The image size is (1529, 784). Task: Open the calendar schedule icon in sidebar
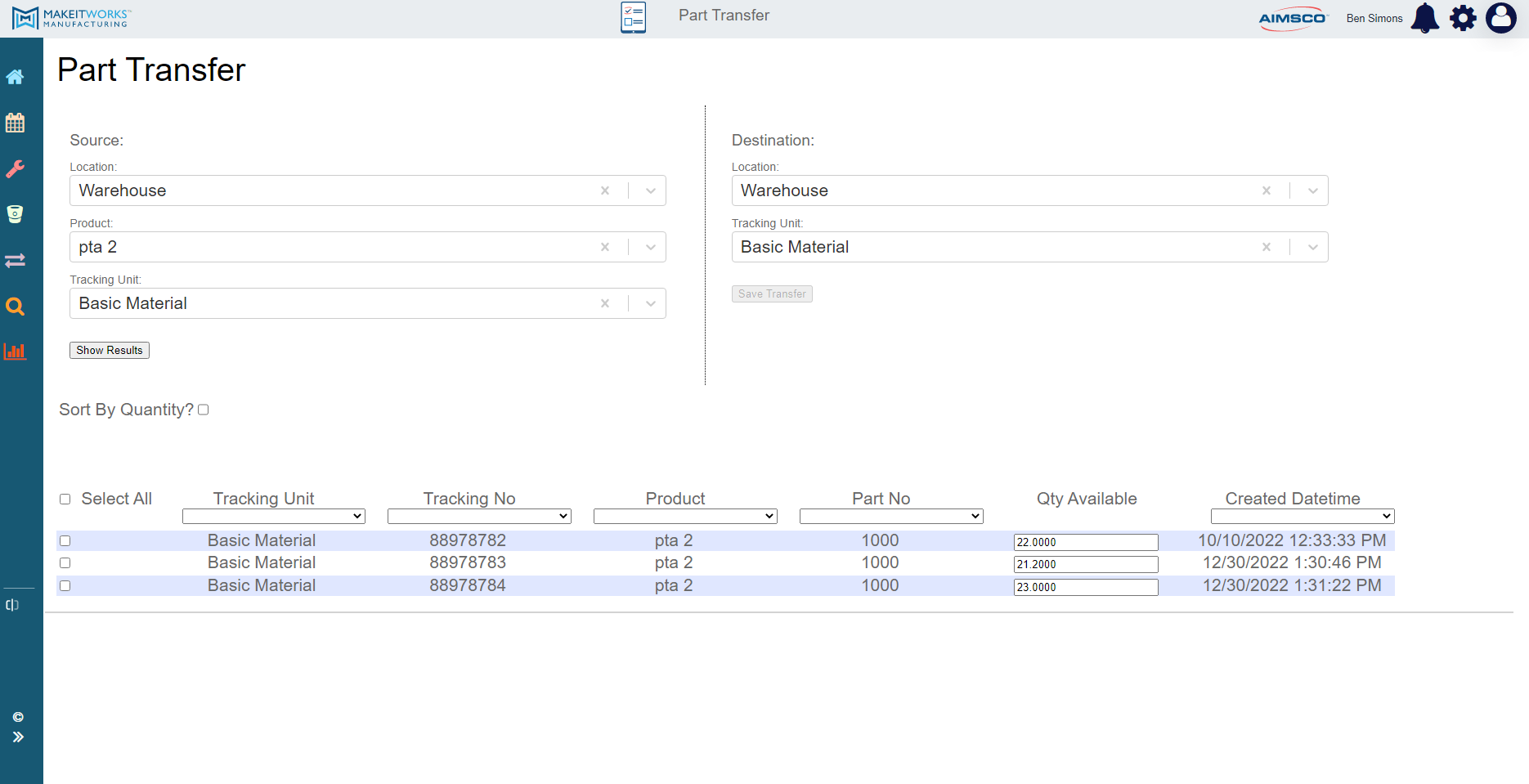click(15, 123)
